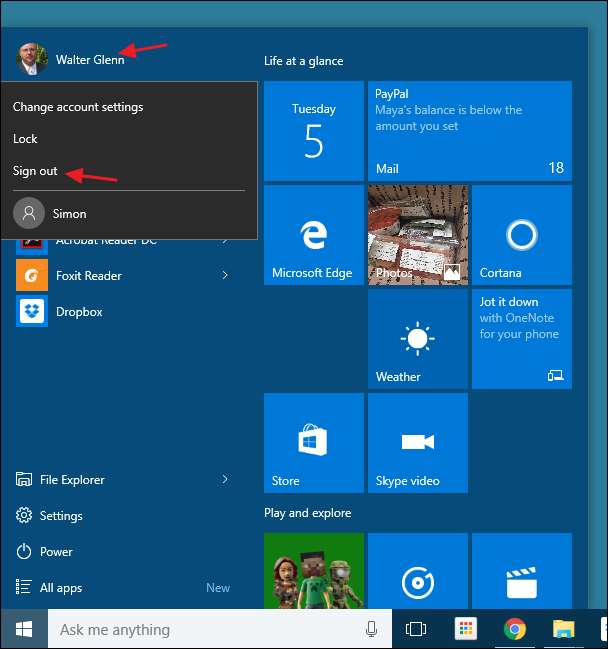608x649 pixels.
Task: Choose Lock in the account menu
Action: click(x=25, y=139)
